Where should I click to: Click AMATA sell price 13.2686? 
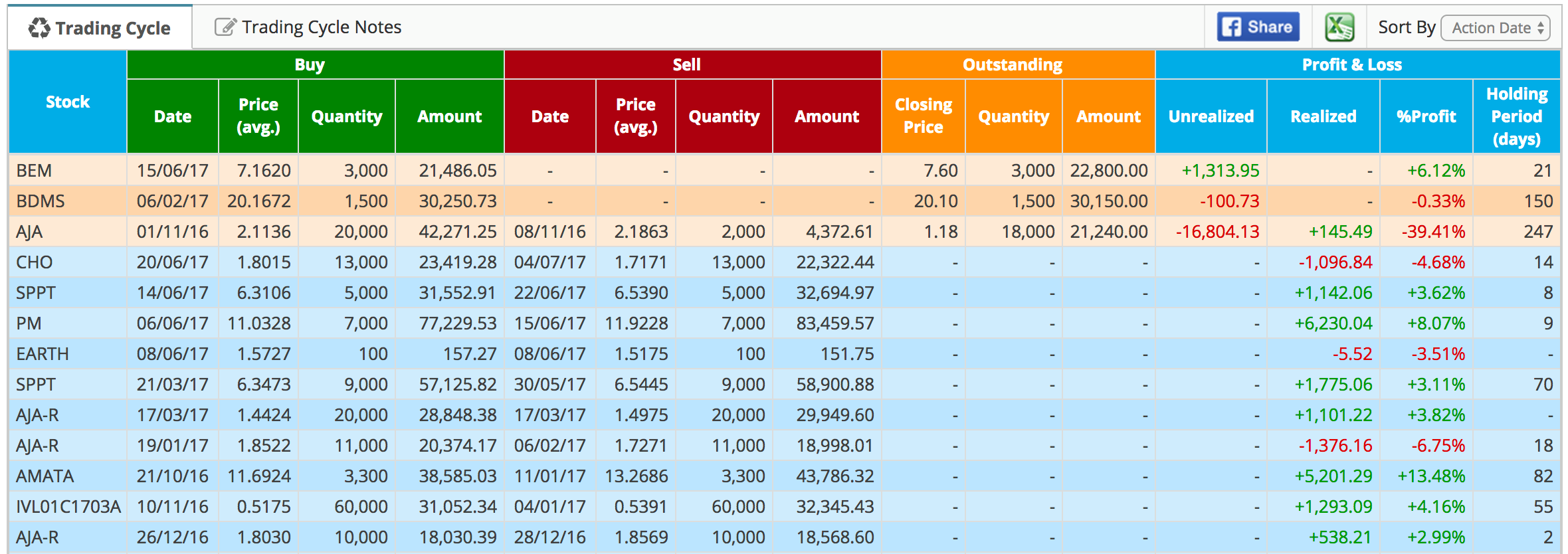point(637,476)
